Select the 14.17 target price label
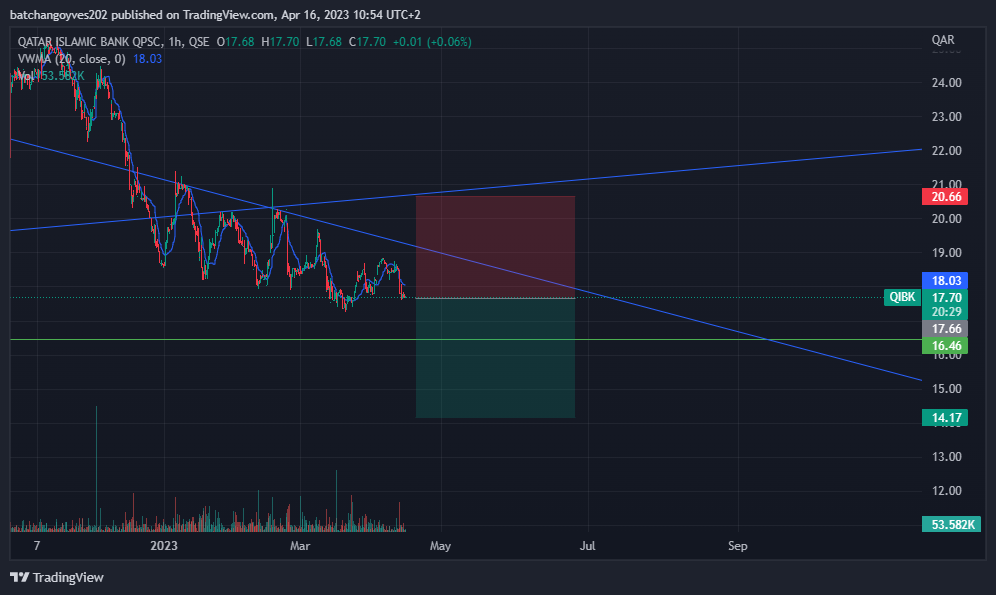This screenshot has width=996, height=595. coord(945,418)
